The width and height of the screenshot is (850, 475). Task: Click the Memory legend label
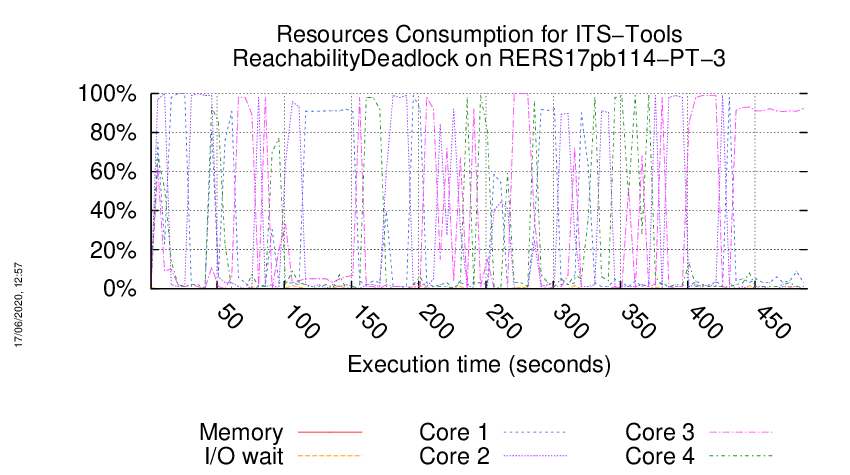(241, 432)
